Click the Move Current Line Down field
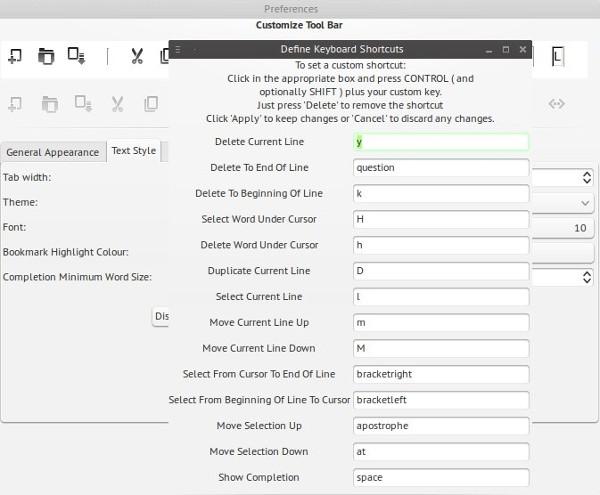Screen dimensions: 600x495 coord(441,348)
